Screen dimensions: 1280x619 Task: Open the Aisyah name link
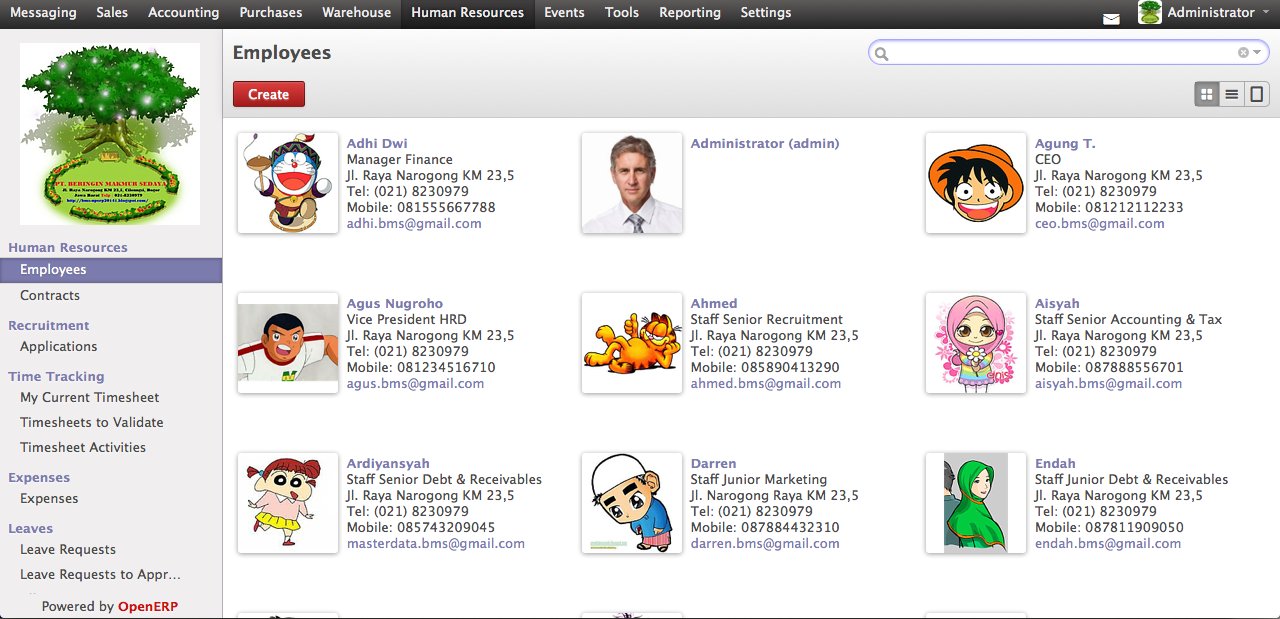click(x=1057, y=303)
